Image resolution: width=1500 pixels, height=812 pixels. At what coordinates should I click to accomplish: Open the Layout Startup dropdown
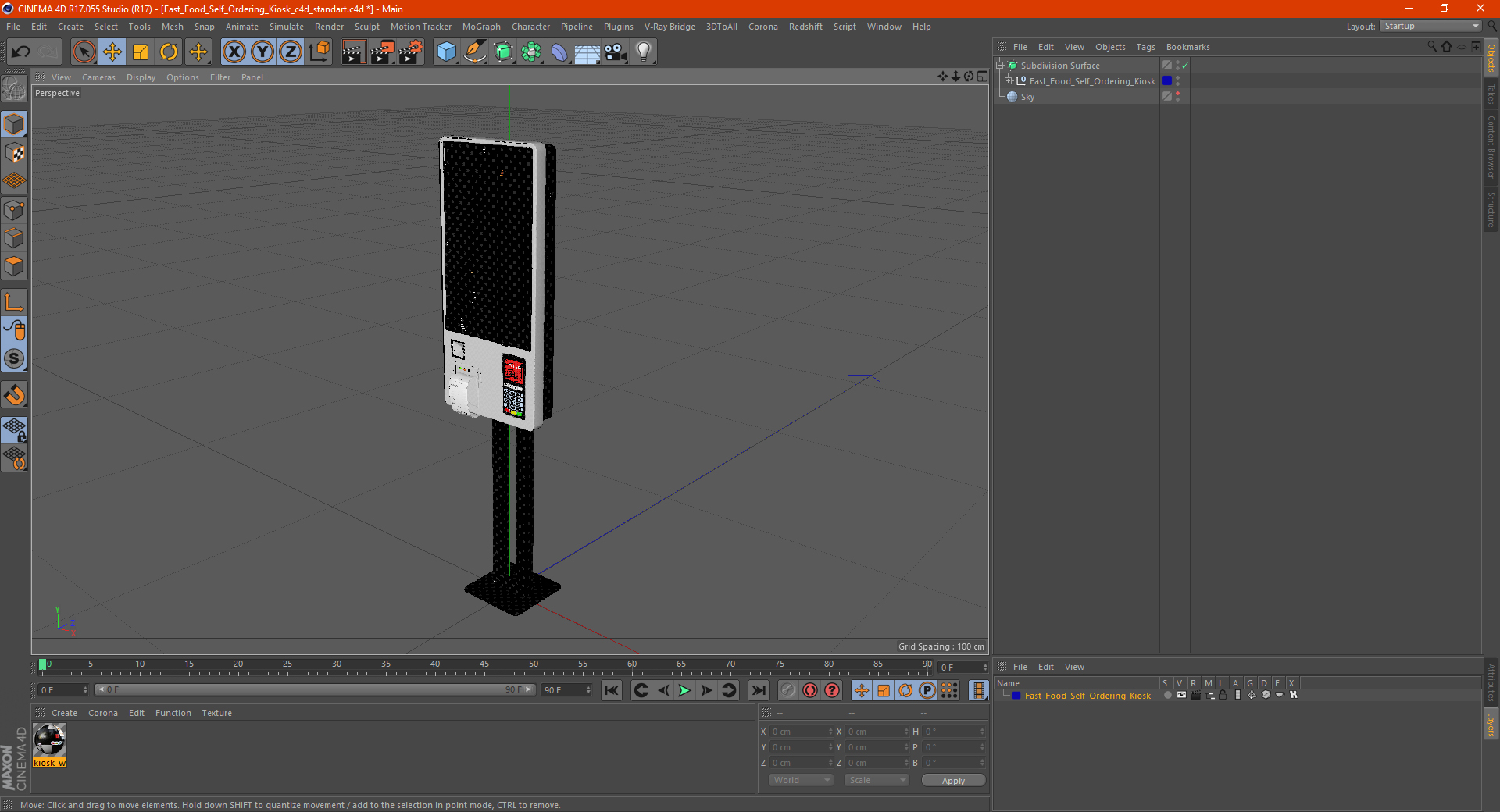click(1431, 26)
